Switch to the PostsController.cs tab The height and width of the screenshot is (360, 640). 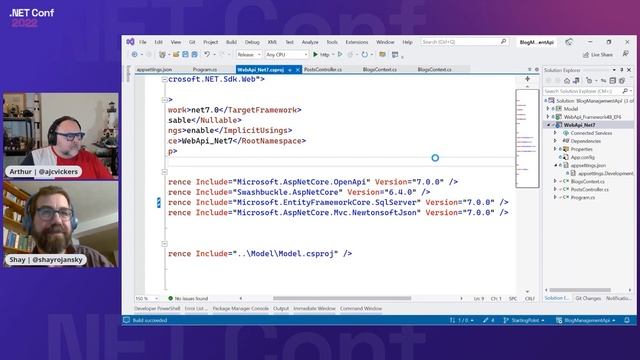tap(323, 70)
